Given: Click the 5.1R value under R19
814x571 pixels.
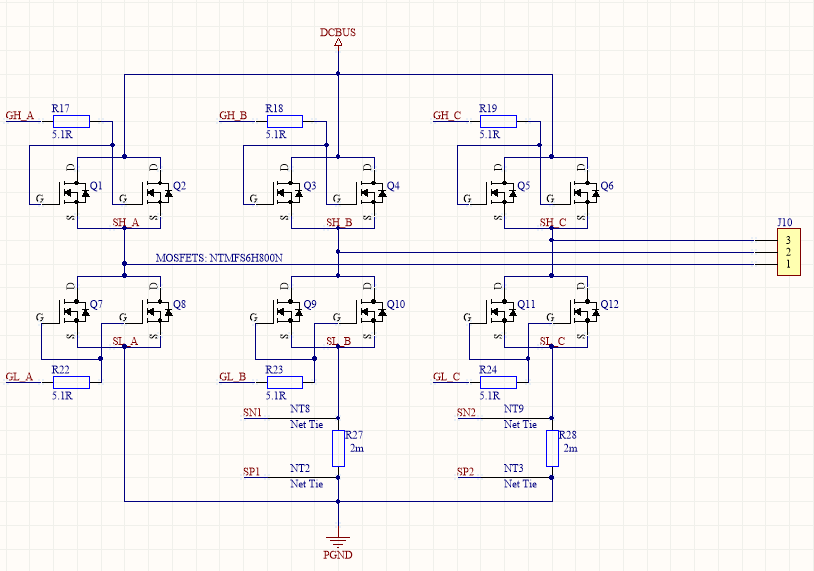Looking at the screenshot, I should (x=490, y=134).
